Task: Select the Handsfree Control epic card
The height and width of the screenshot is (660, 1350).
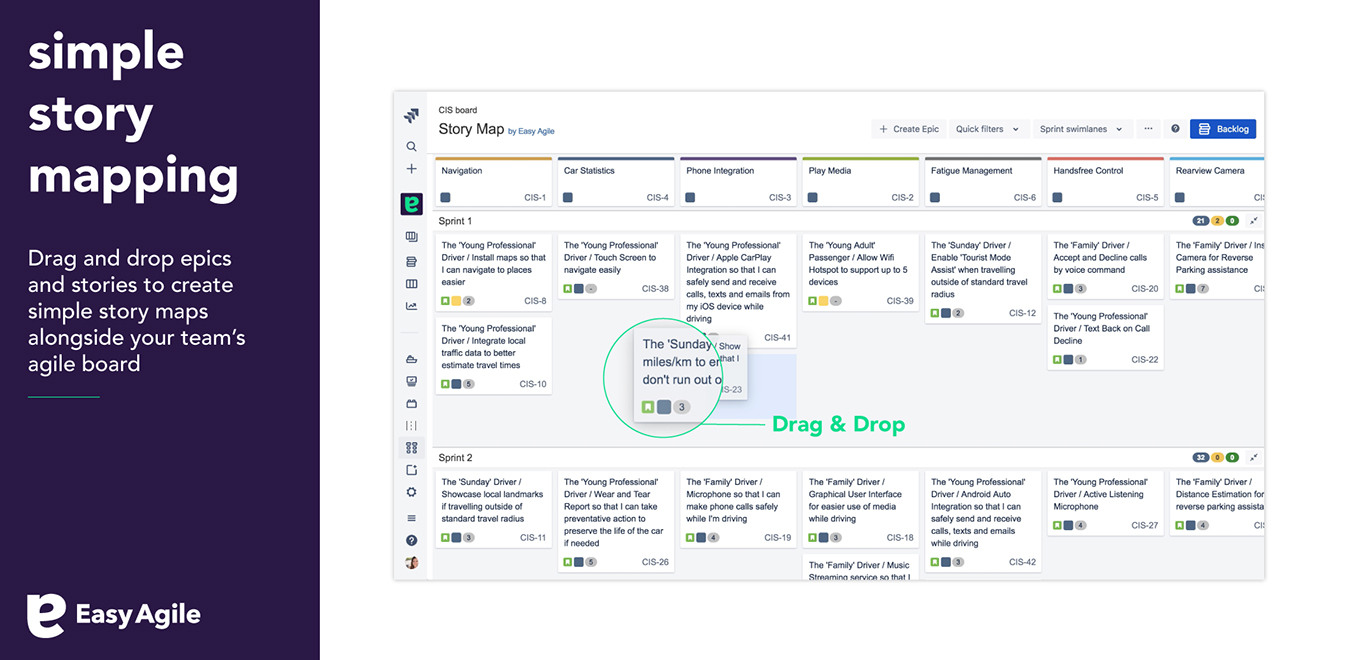Action: click(1105, 182)
